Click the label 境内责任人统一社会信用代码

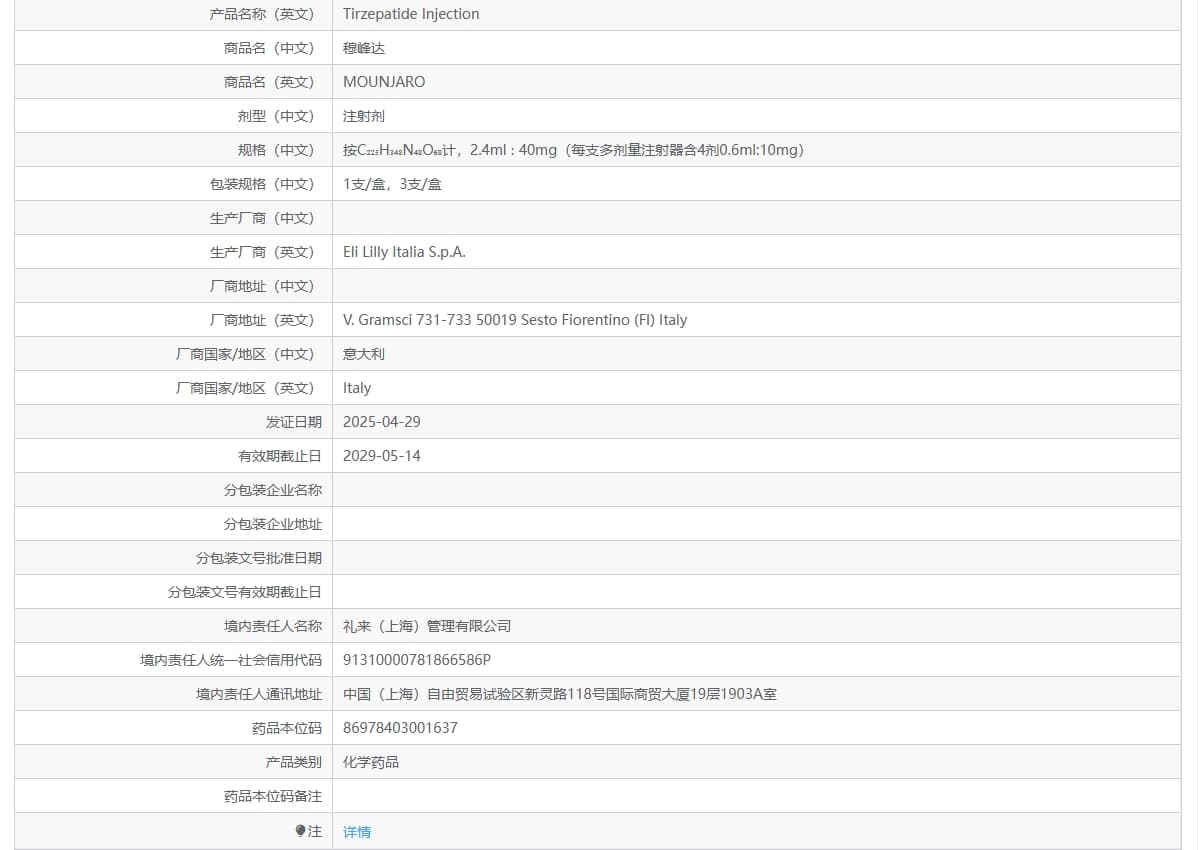coord(231,660)
